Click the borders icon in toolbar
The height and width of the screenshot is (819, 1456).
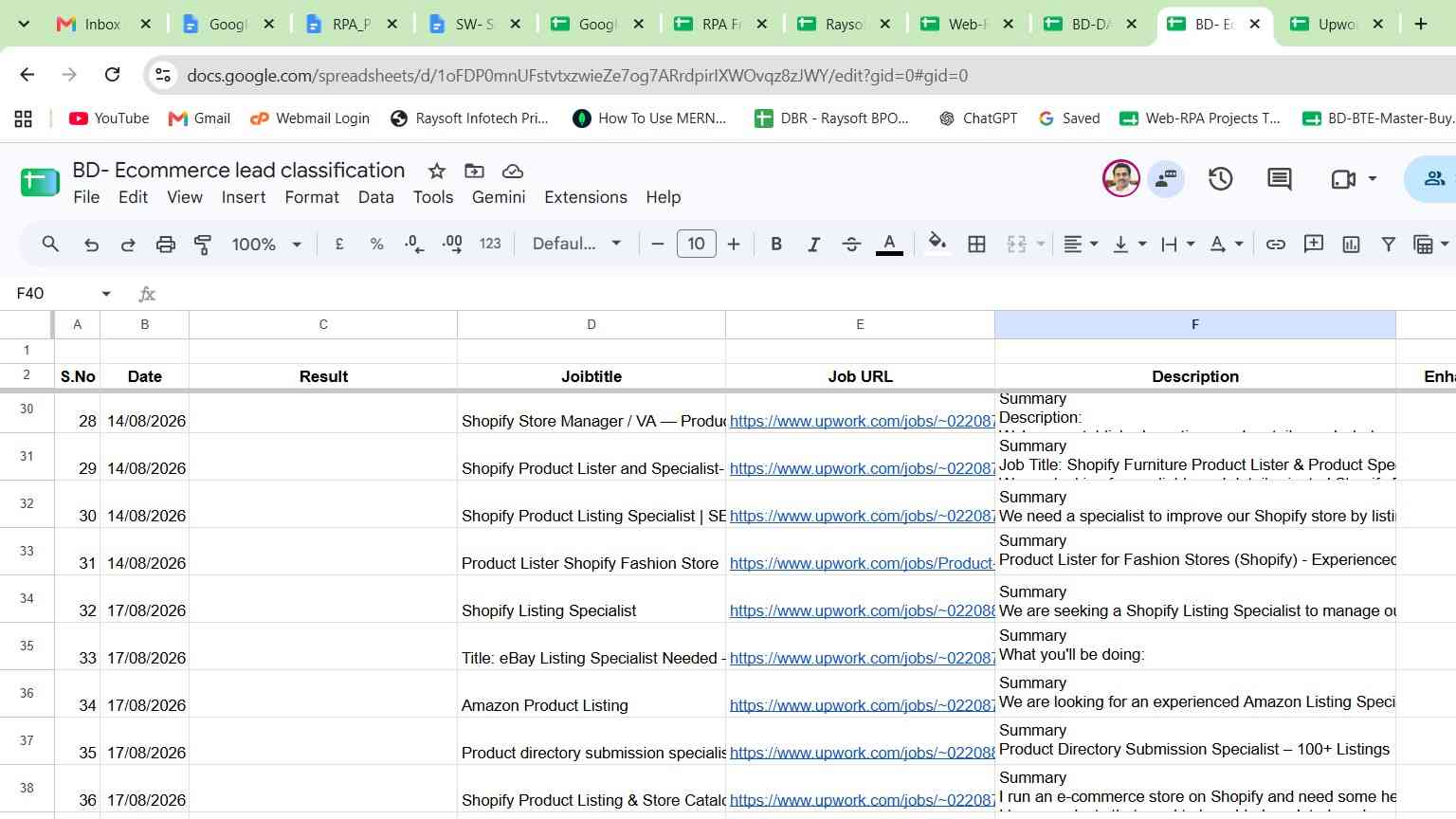pyautogui.click(x=976, y=245)
